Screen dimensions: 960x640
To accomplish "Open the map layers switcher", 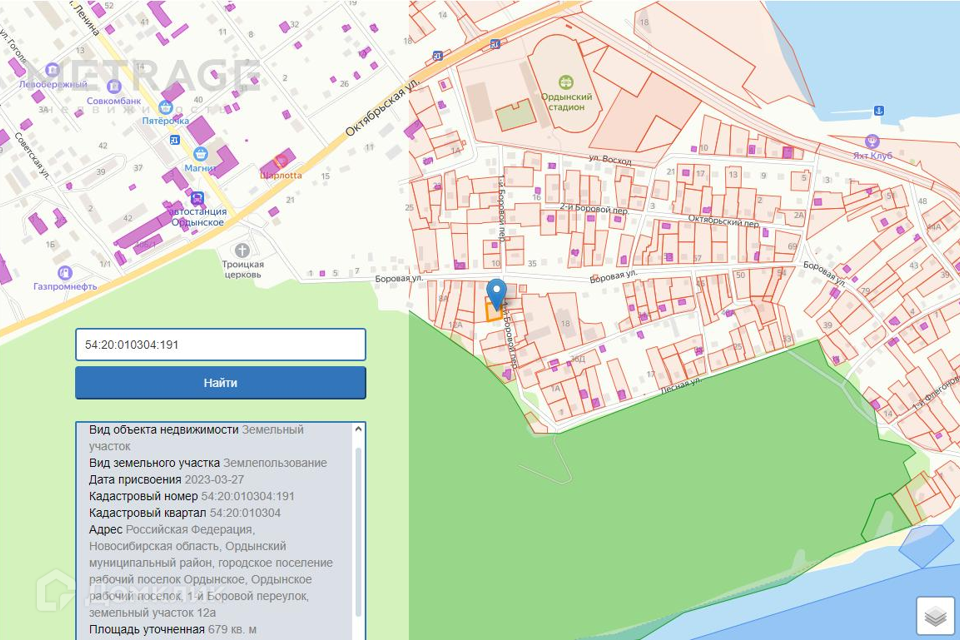I will tap(934, 617).
